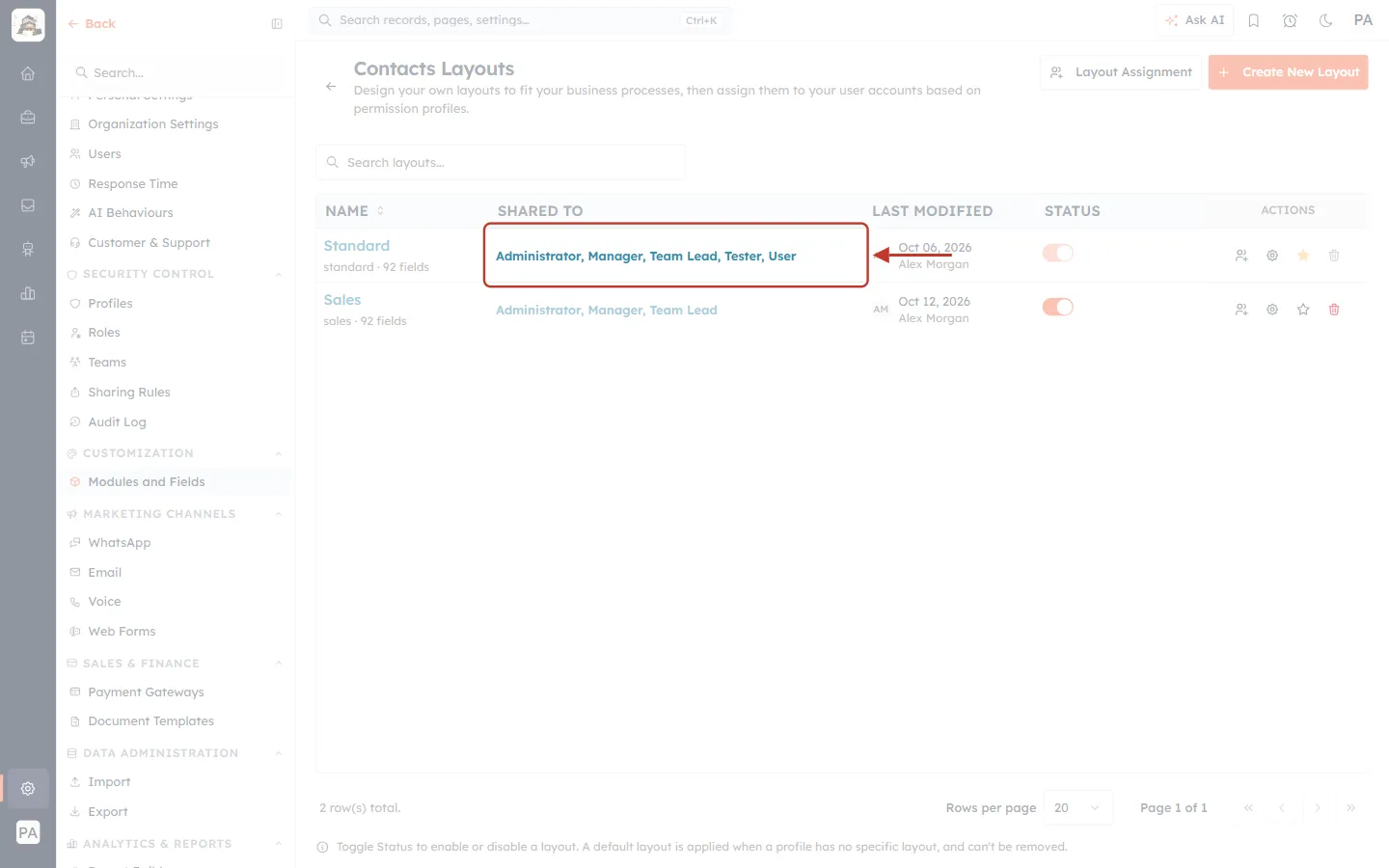Delete the Sales layout with trash icon
The height and width of the screenshot is (868, 1389).
(x=1334, y=310)
